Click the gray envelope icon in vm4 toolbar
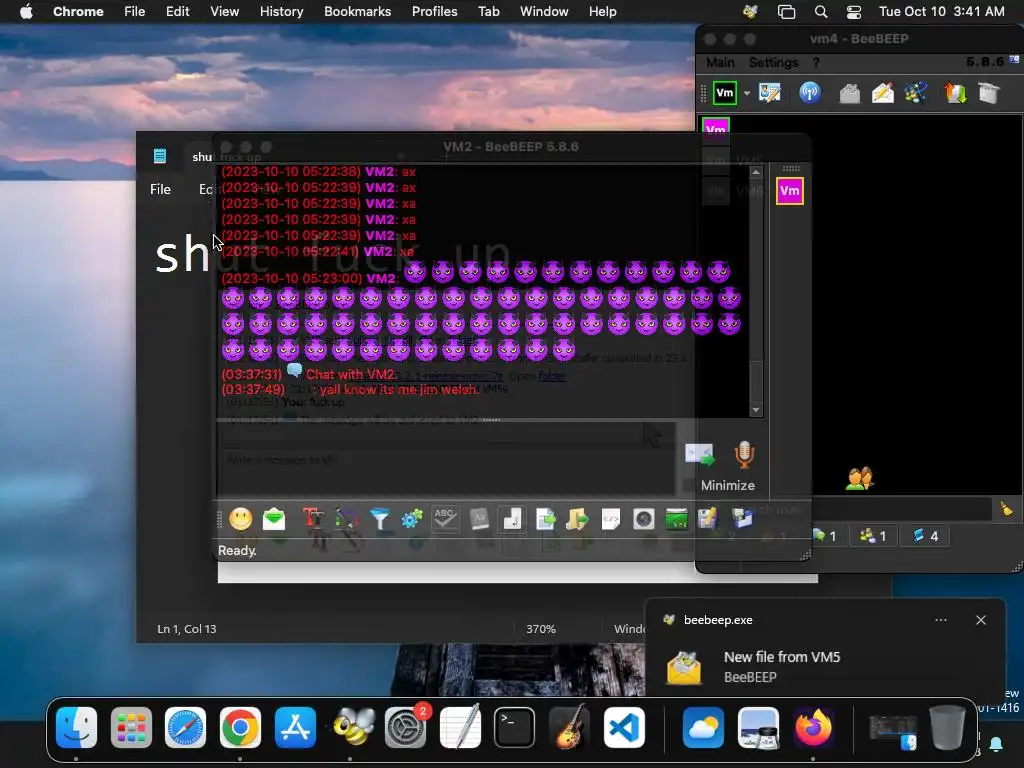 [850, 93]
